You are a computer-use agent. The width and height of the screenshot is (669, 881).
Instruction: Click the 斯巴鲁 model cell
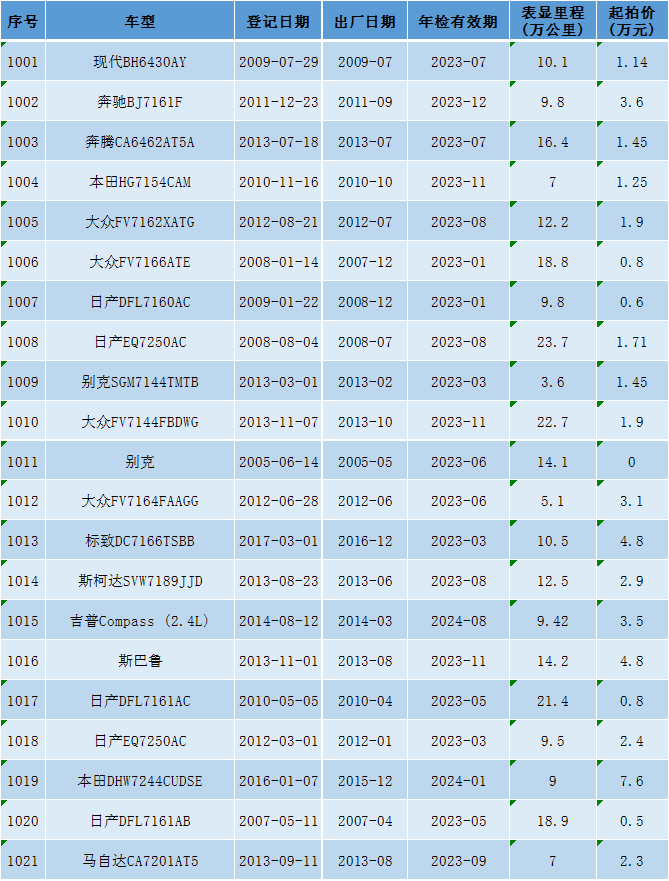140,660
